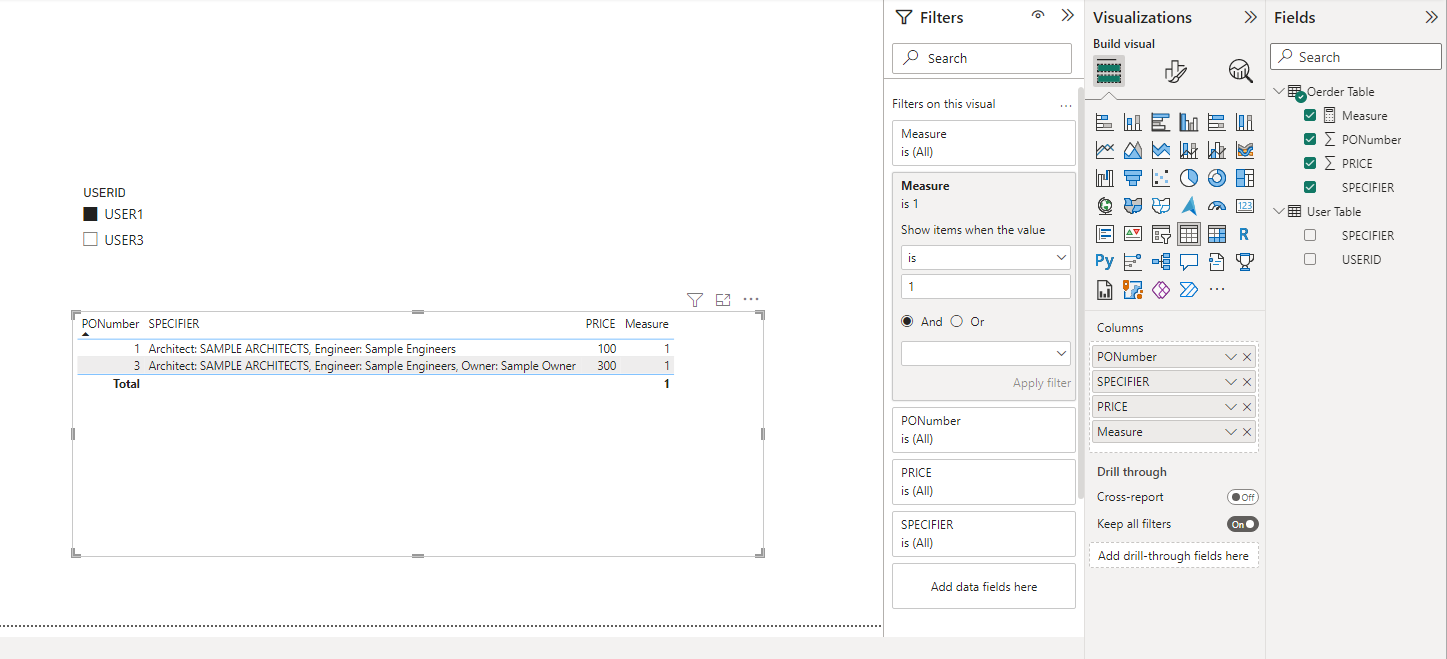Click Add data fields here box
1447x659 pixels.
(984, 587)
